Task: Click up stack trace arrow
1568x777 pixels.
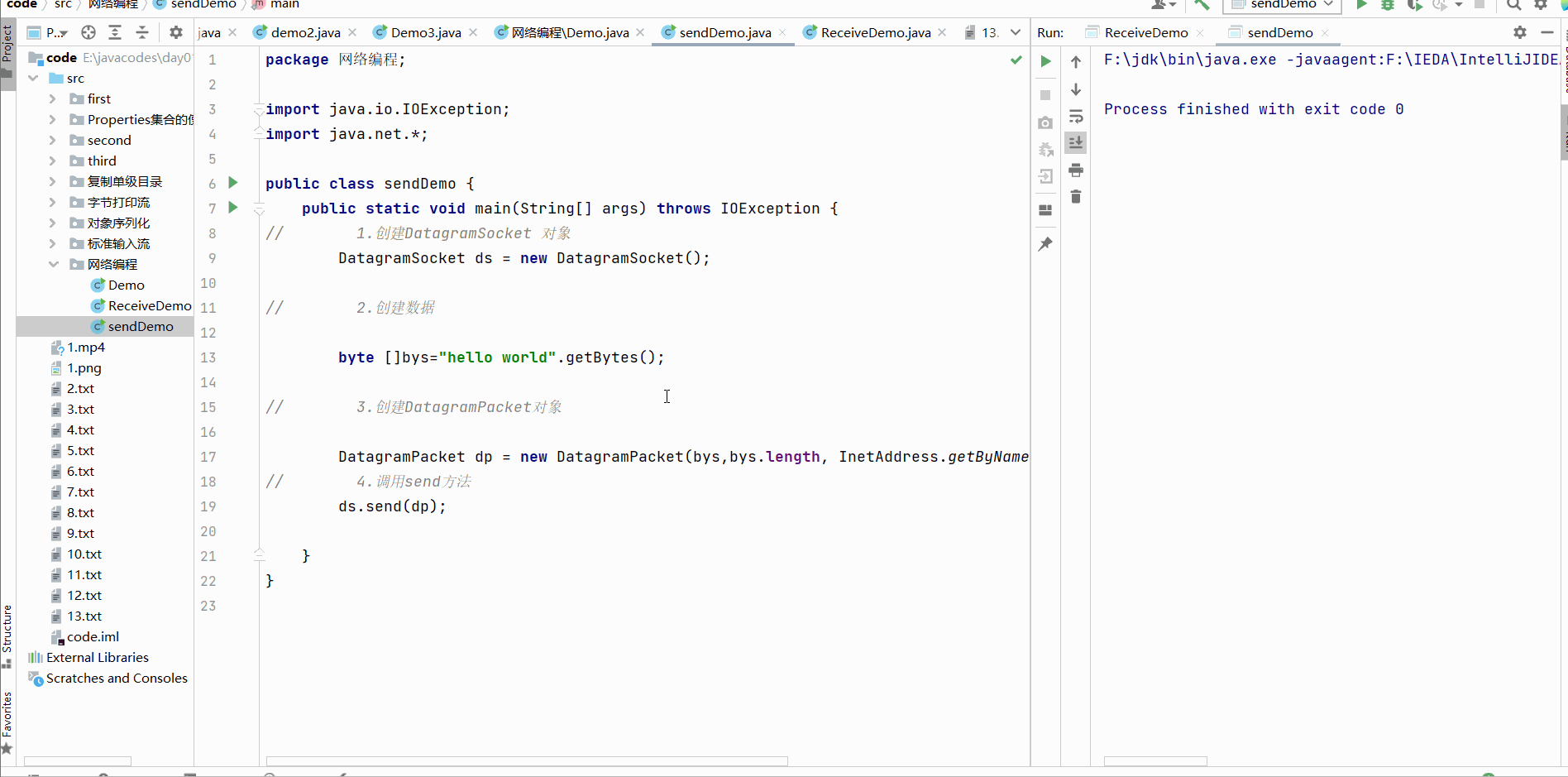Action: click(1076, 61)
